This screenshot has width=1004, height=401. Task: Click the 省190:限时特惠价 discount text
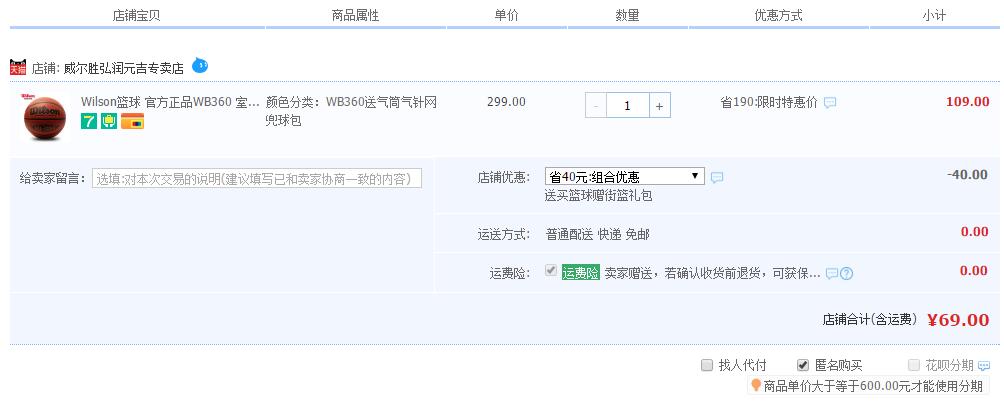pyautogui.click(x=769, y=102)
